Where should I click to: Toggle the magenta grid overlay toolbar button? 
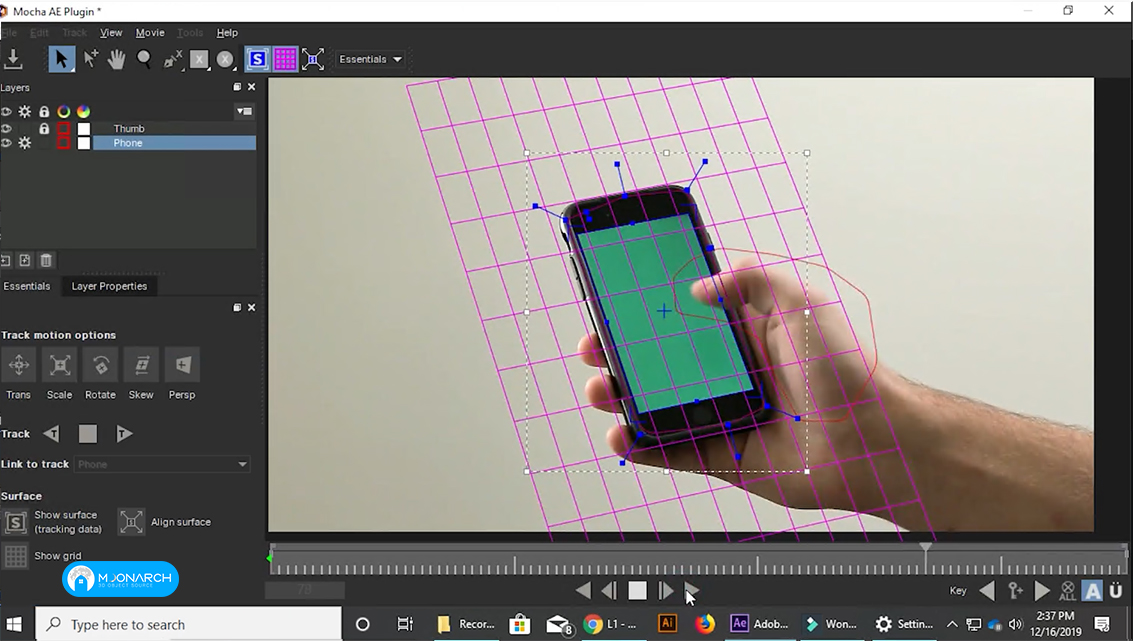coord(285,59)
